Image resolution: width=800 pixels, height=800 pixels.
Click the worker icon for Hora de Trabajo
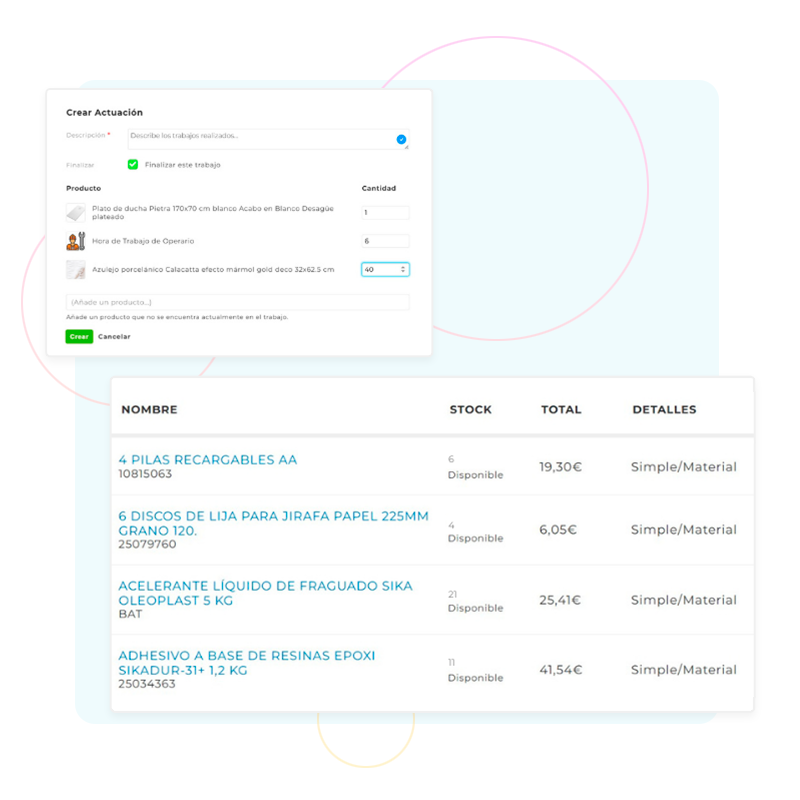point(76,241)
